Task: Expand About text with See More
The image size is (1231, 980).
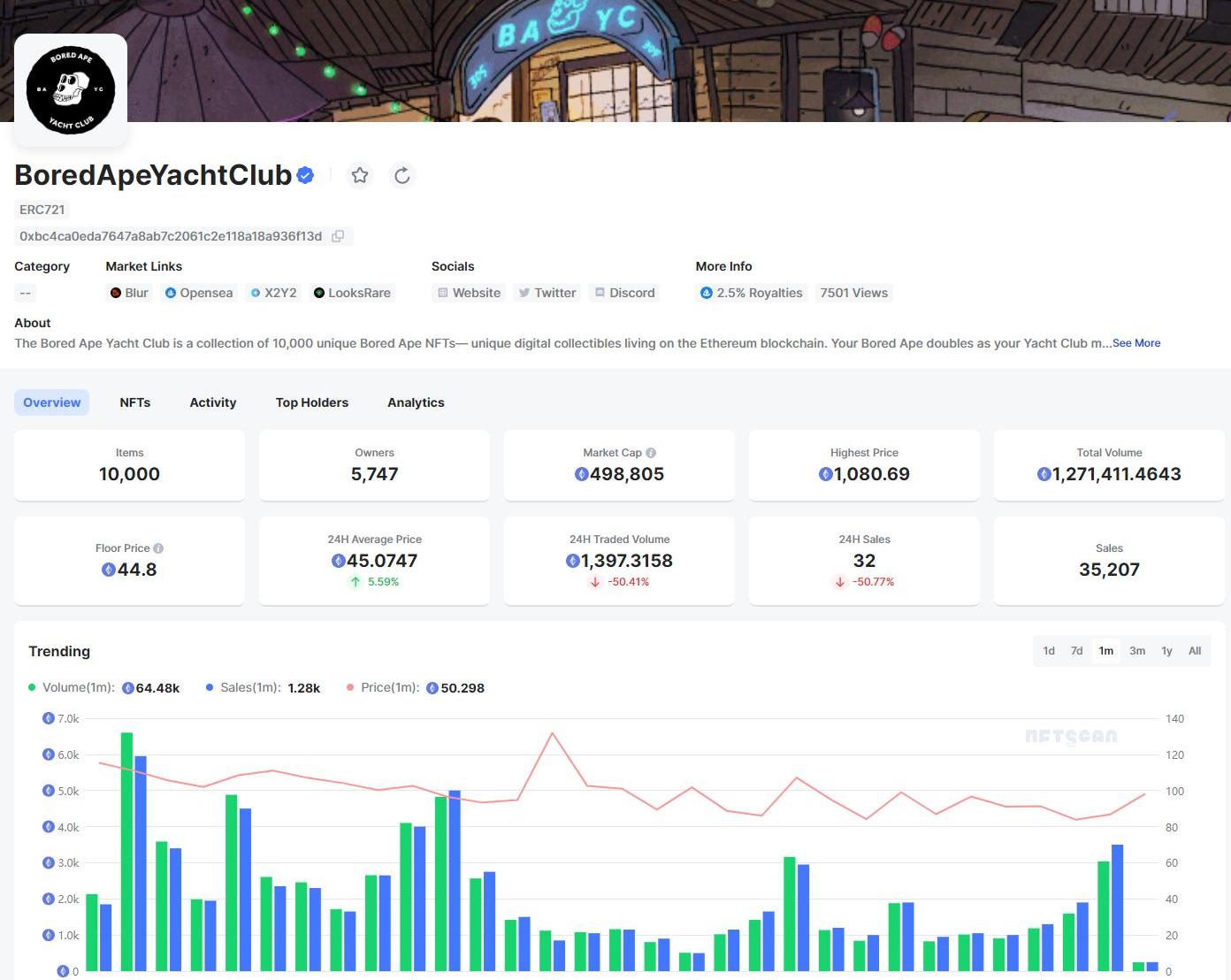Action: tap(1136, 343)
